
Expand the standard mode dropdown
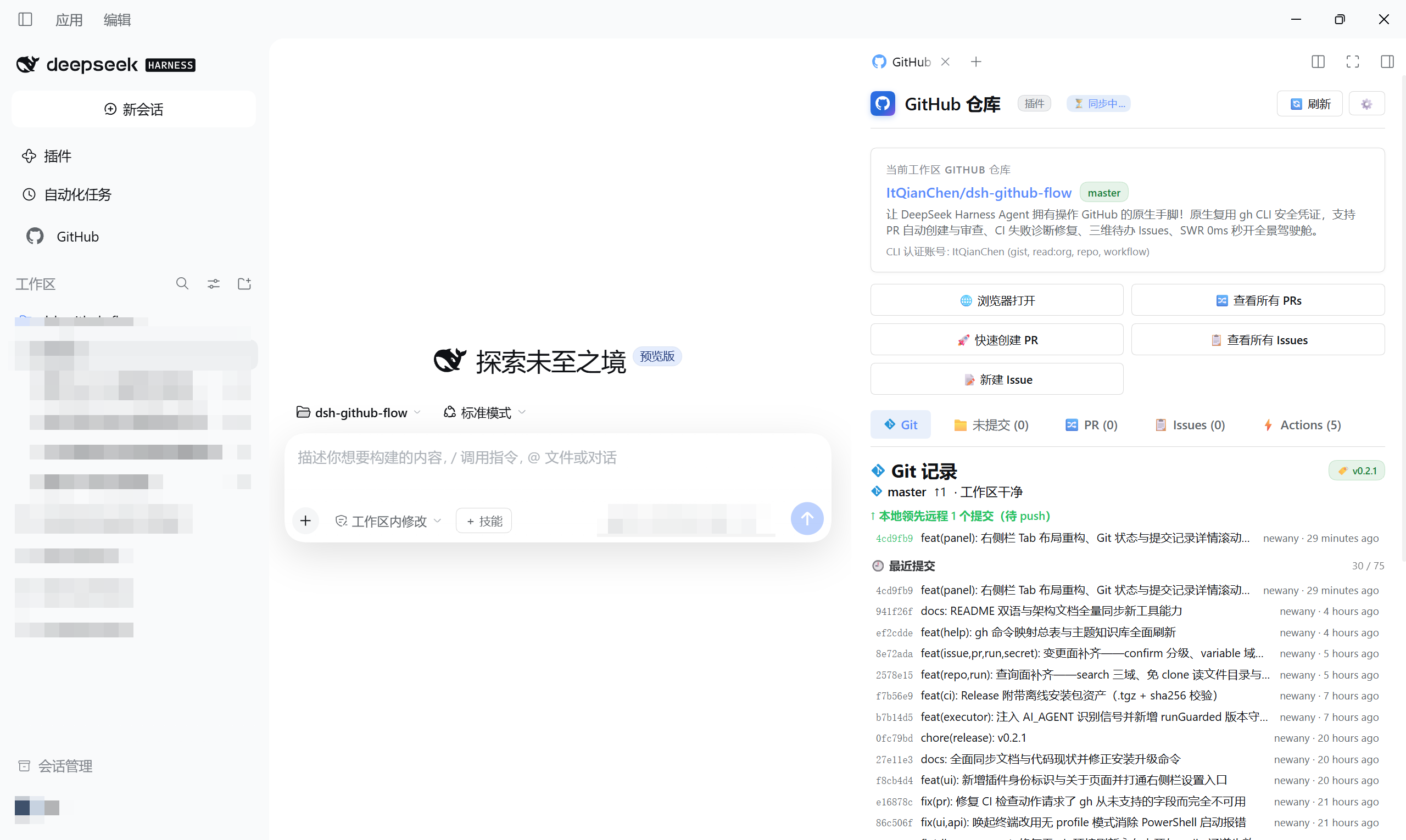point(485,412)
